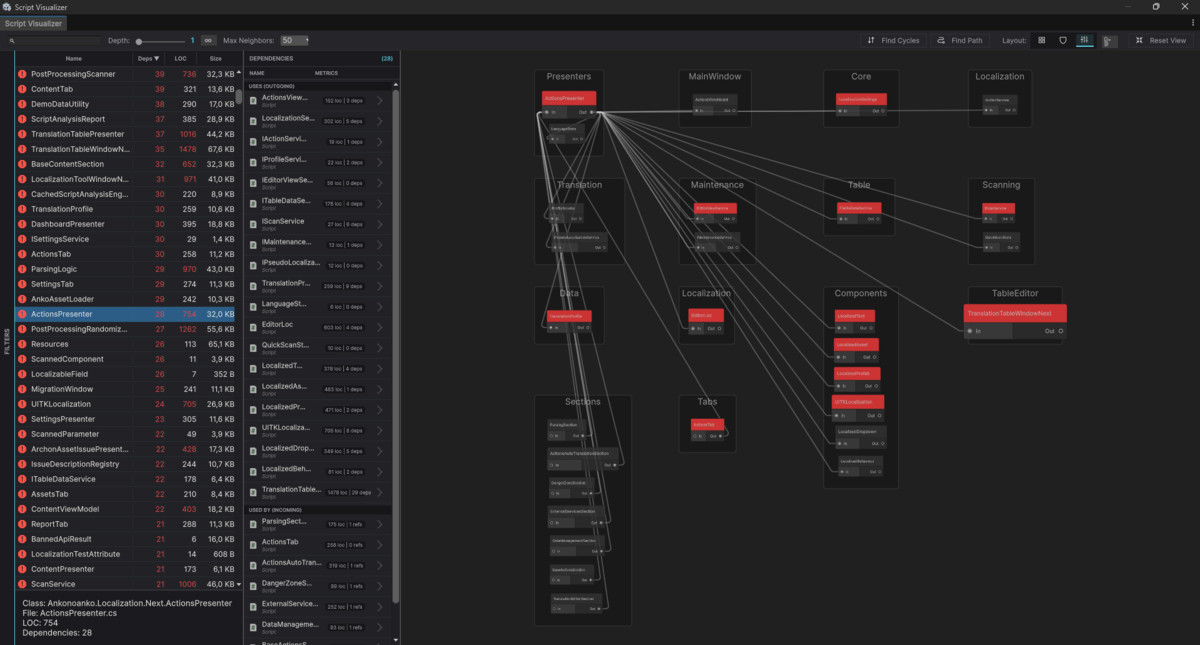
Task: Click the Reset View frame icon
Action: point(1140,41)
